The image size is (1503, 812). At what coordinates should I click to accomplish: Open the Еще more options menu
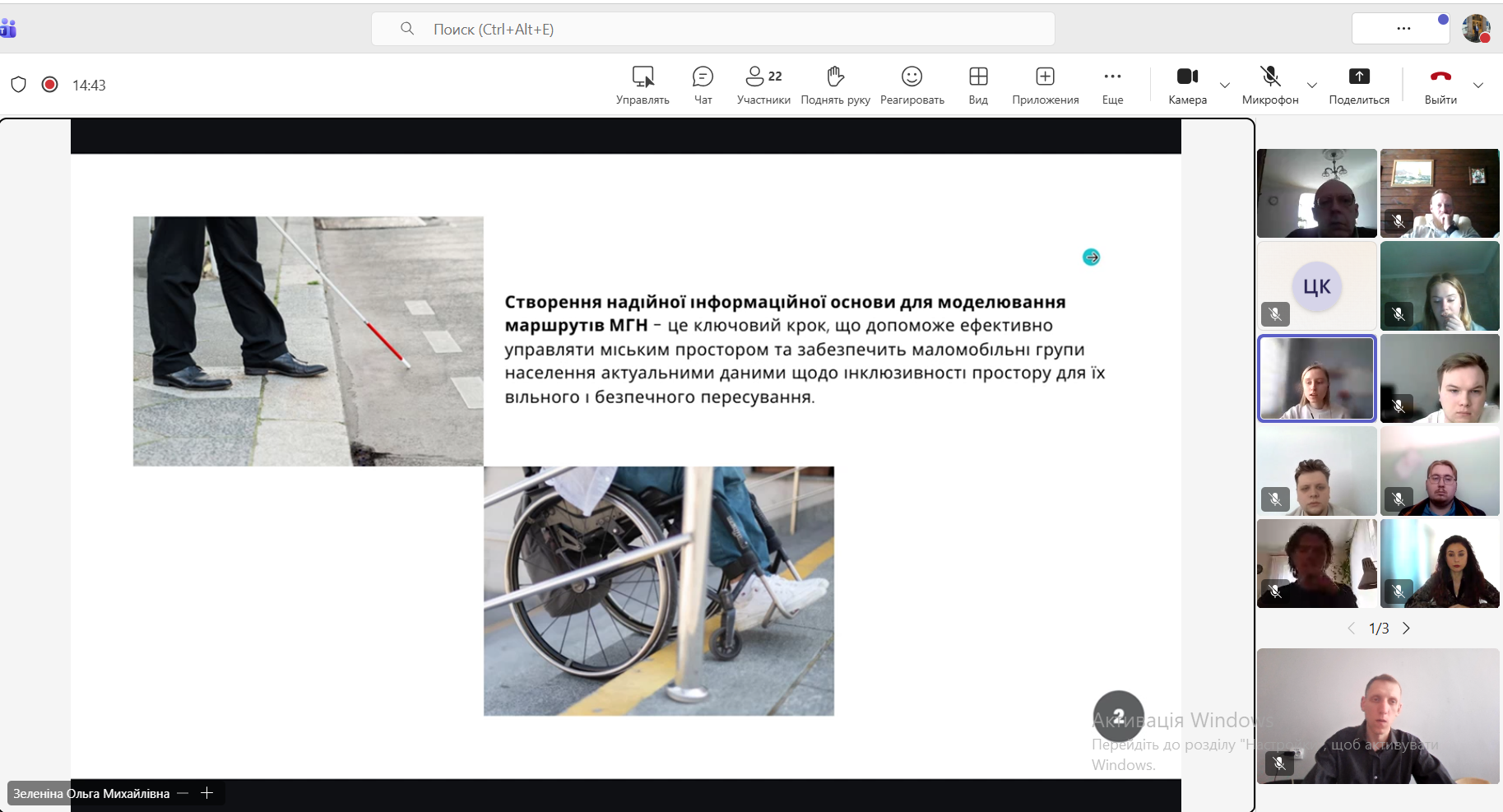(1112, 85)
